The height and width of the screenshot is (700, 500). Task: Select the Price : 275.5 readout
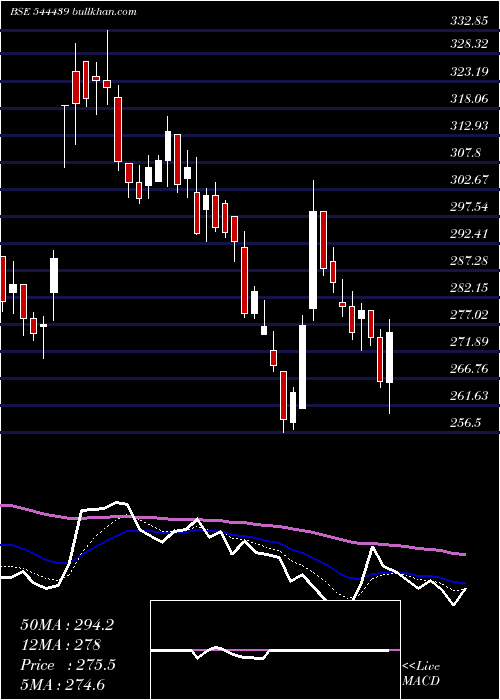68,665
